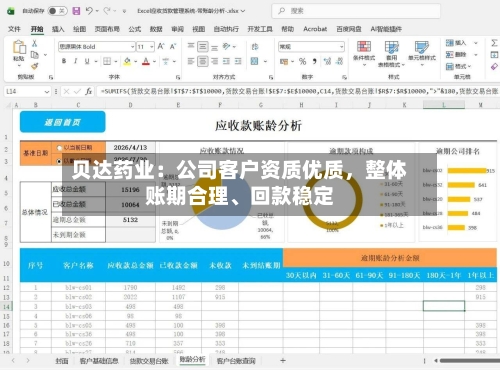Viewport: 500px width, 370px height.
Task: Expand the 插入 cells dropdown arrow
Action: (476, 43)
